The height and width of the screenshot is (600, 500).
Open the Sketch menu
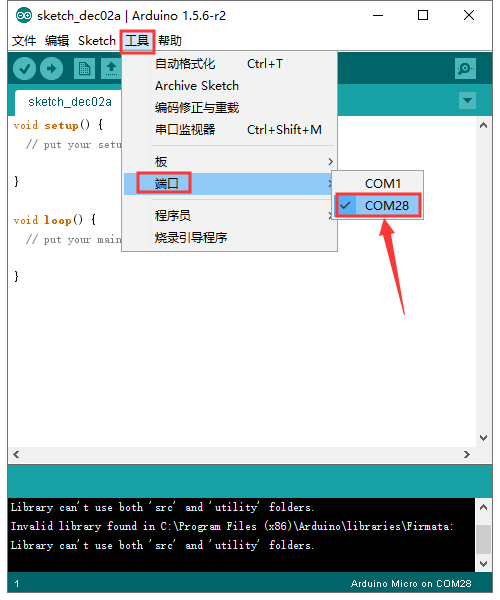(x=97, y=41)
